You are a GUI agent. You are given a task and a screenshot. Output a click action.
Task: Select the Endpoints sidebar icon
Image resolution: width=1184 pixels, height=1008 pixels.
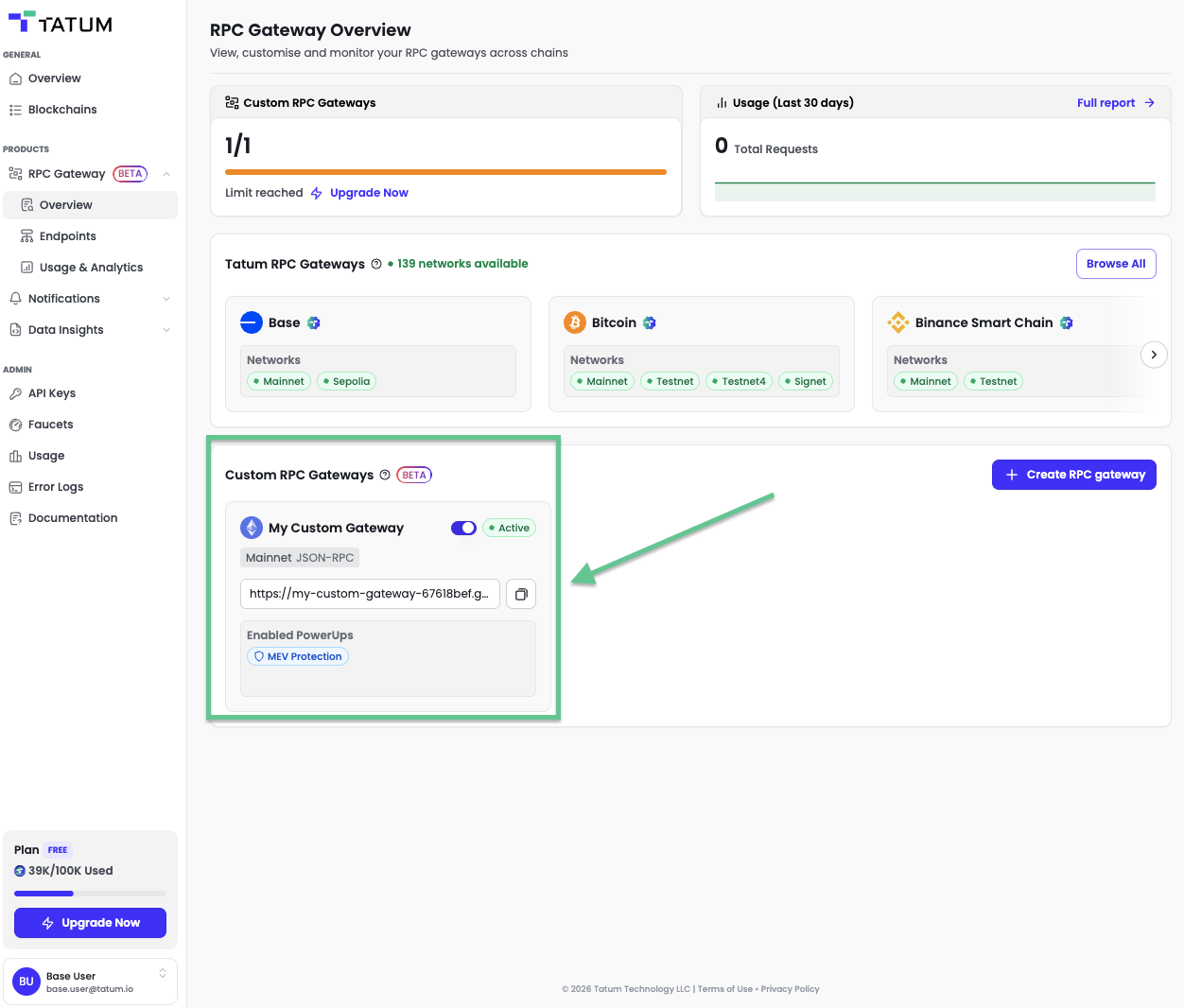click(27, 235)
